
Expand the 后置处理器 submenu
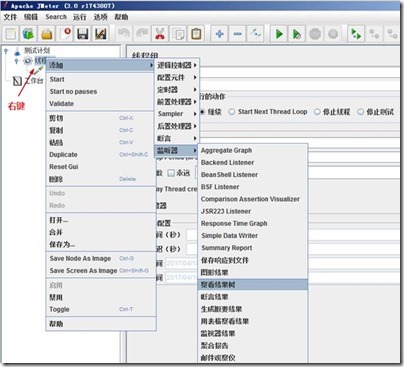click(x=177, y=126)
